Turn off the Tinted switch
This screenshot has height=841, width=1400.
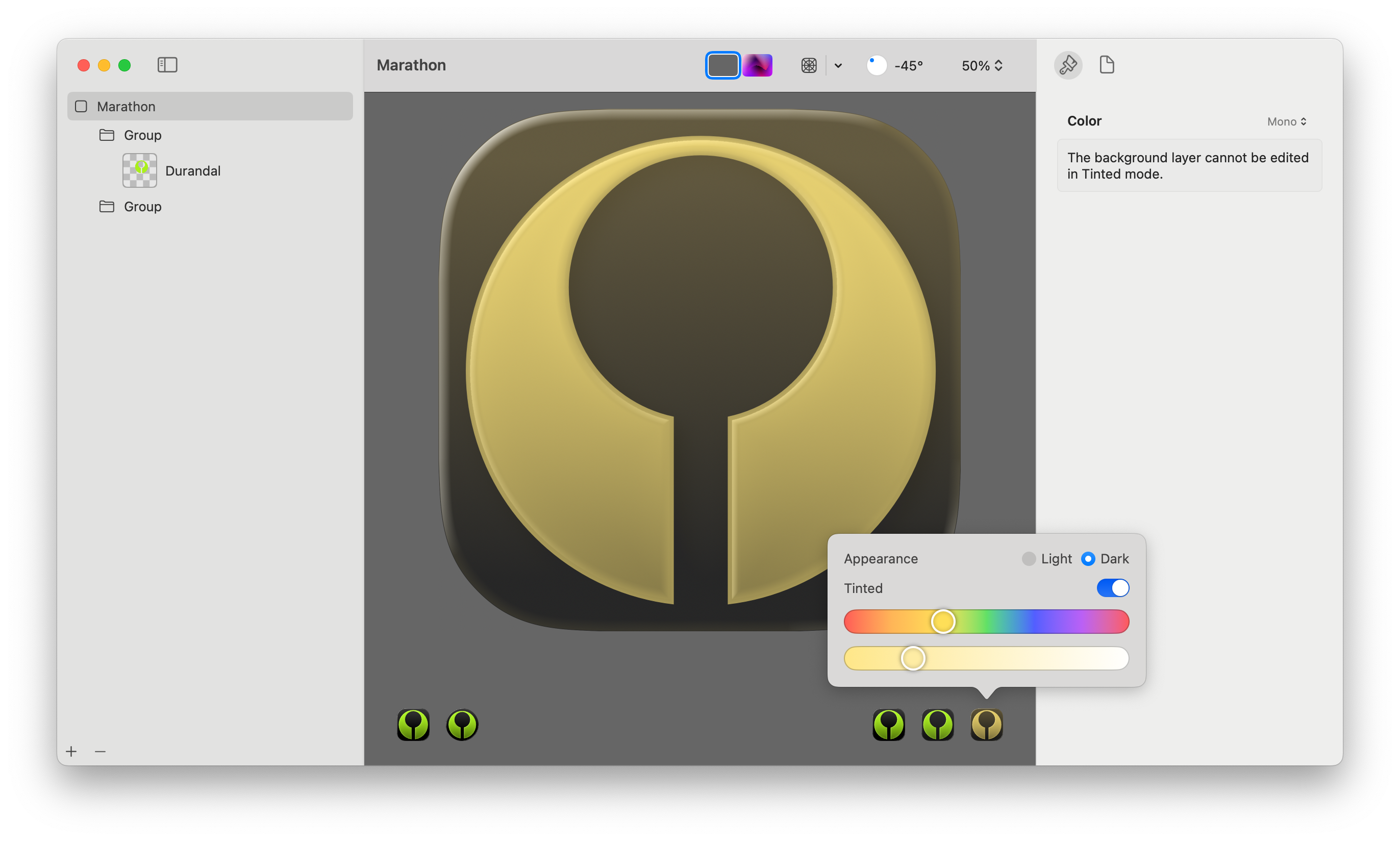(1112, 588)
